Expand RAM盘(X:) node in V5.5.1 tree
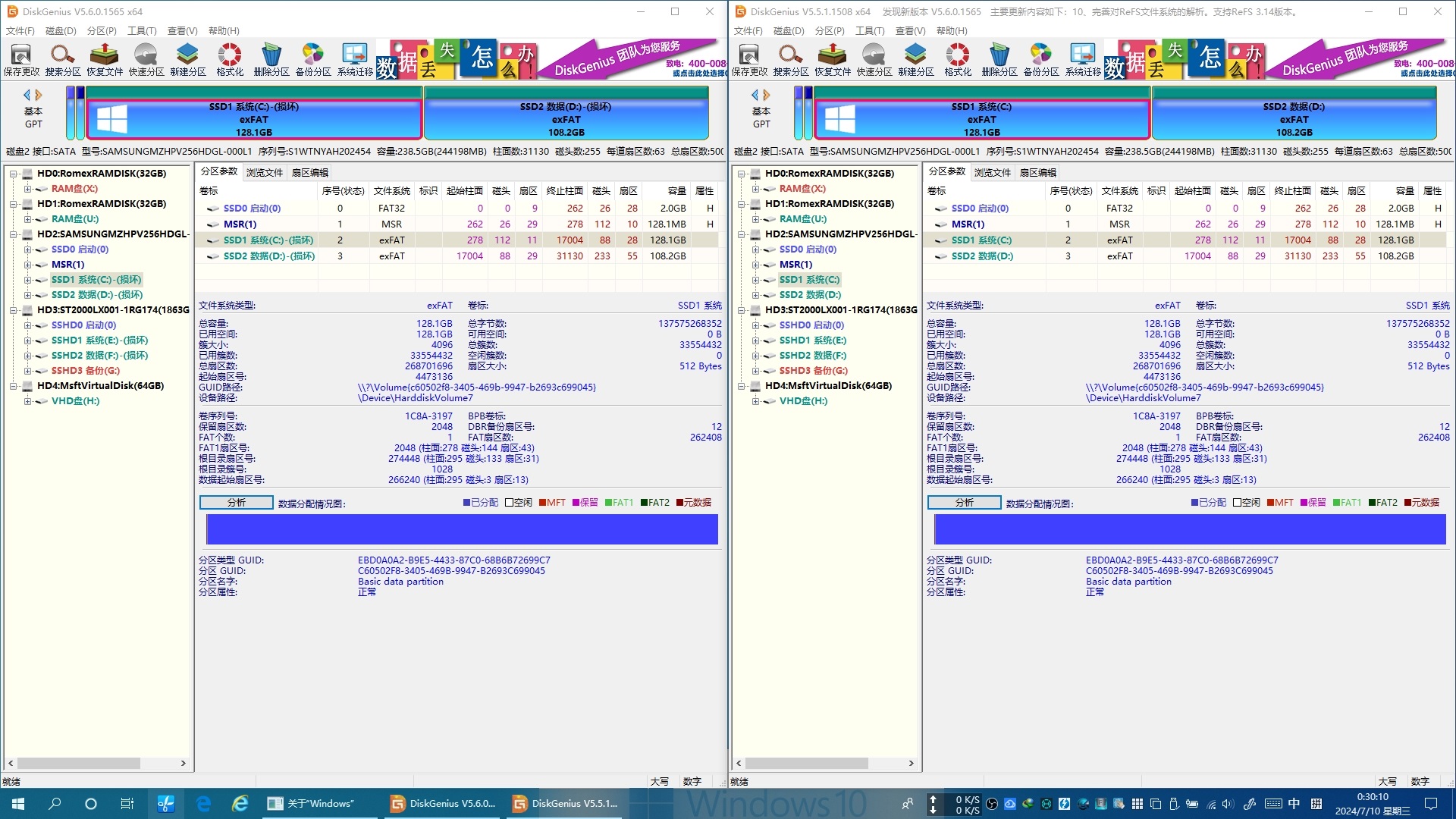The width and height of the screenshot is (1456, 819). 756,189
